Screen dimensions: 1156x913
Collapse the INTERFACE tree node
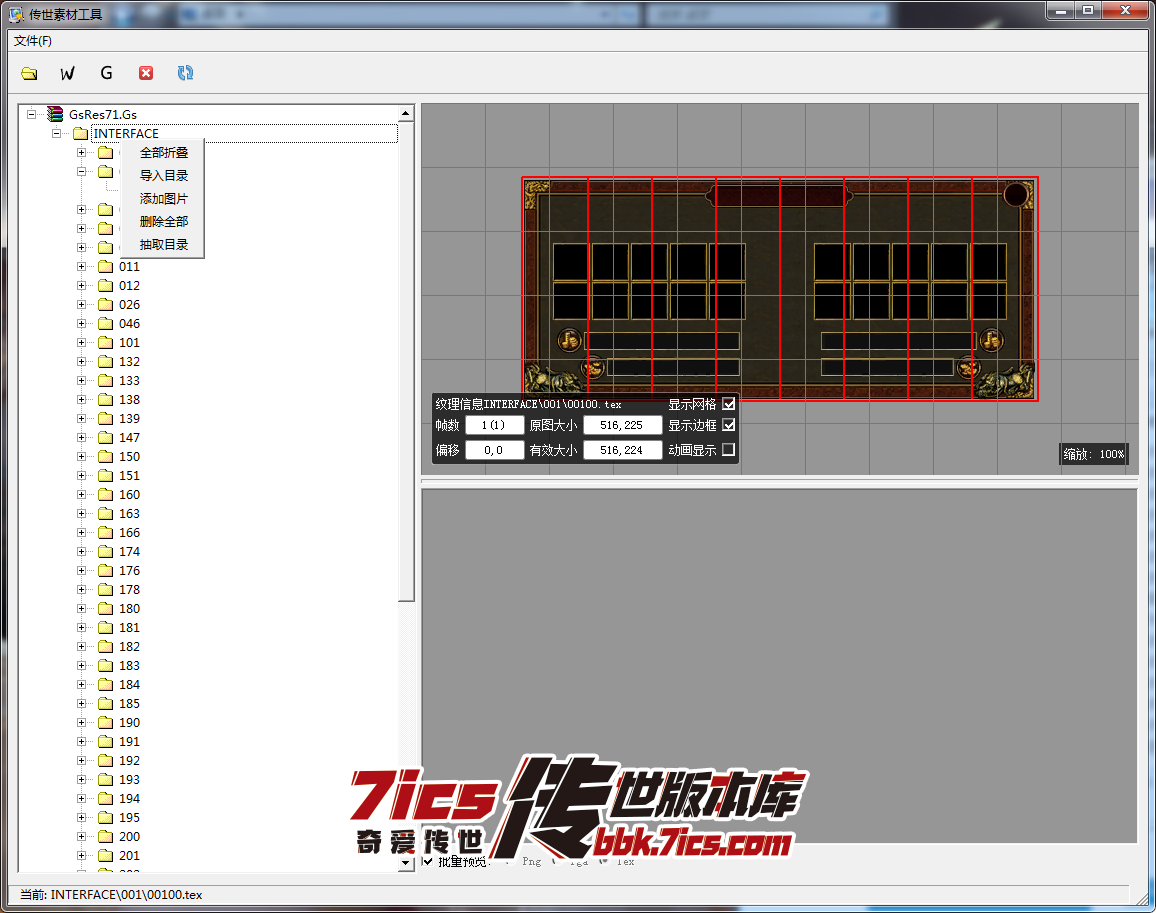(x=57, y=134)
